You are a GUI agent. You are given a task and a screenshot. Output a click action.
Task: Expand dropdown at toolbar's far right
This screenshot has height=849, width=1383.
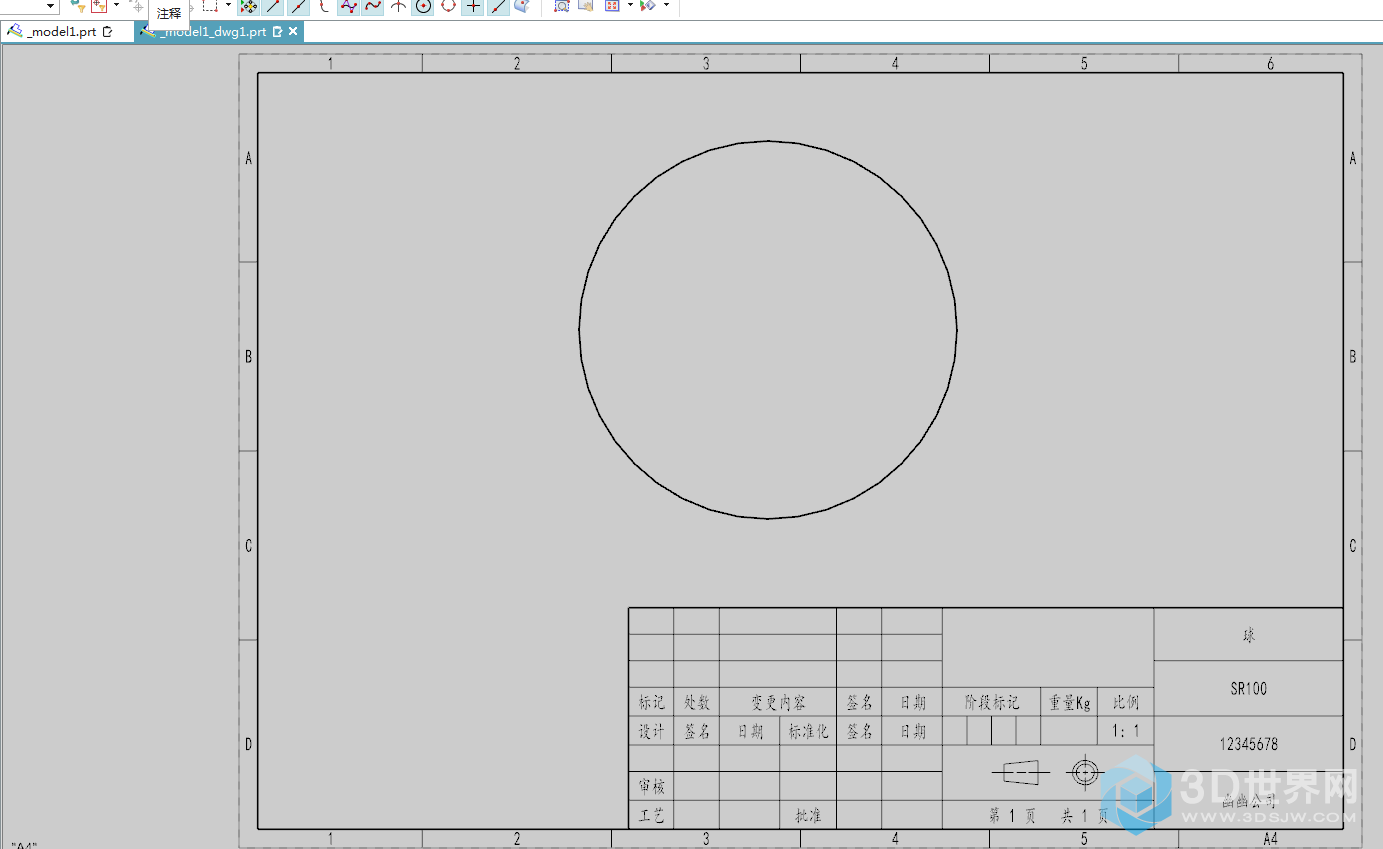(665, 5)
